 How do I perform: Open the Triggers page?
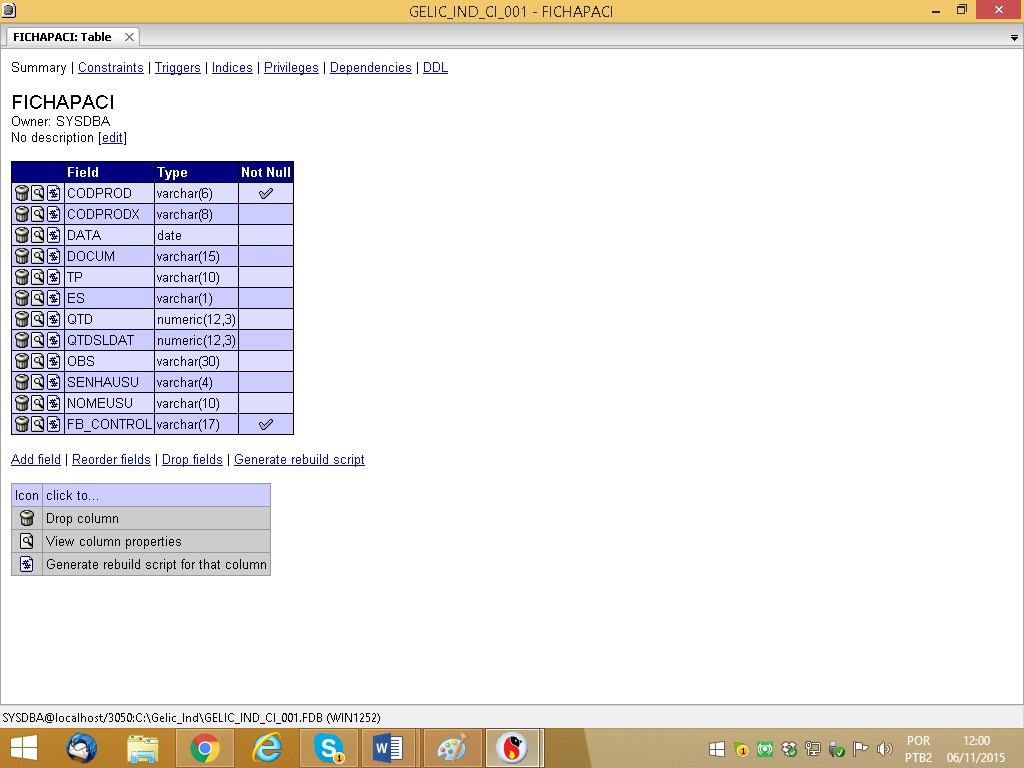178,67
